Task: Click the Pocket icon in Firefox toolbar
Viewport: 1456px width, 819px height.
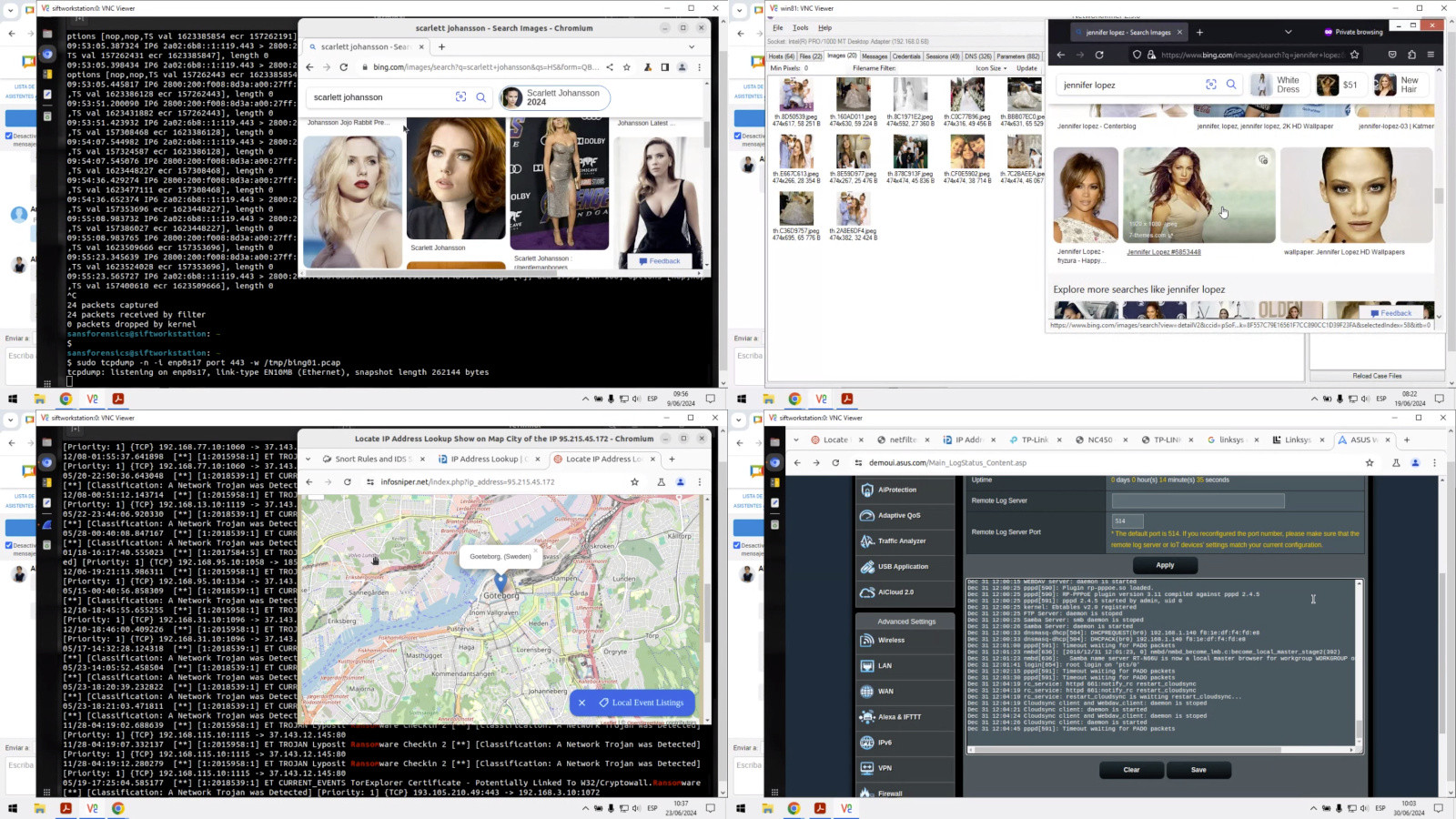Action: (x=1392, y=55)
